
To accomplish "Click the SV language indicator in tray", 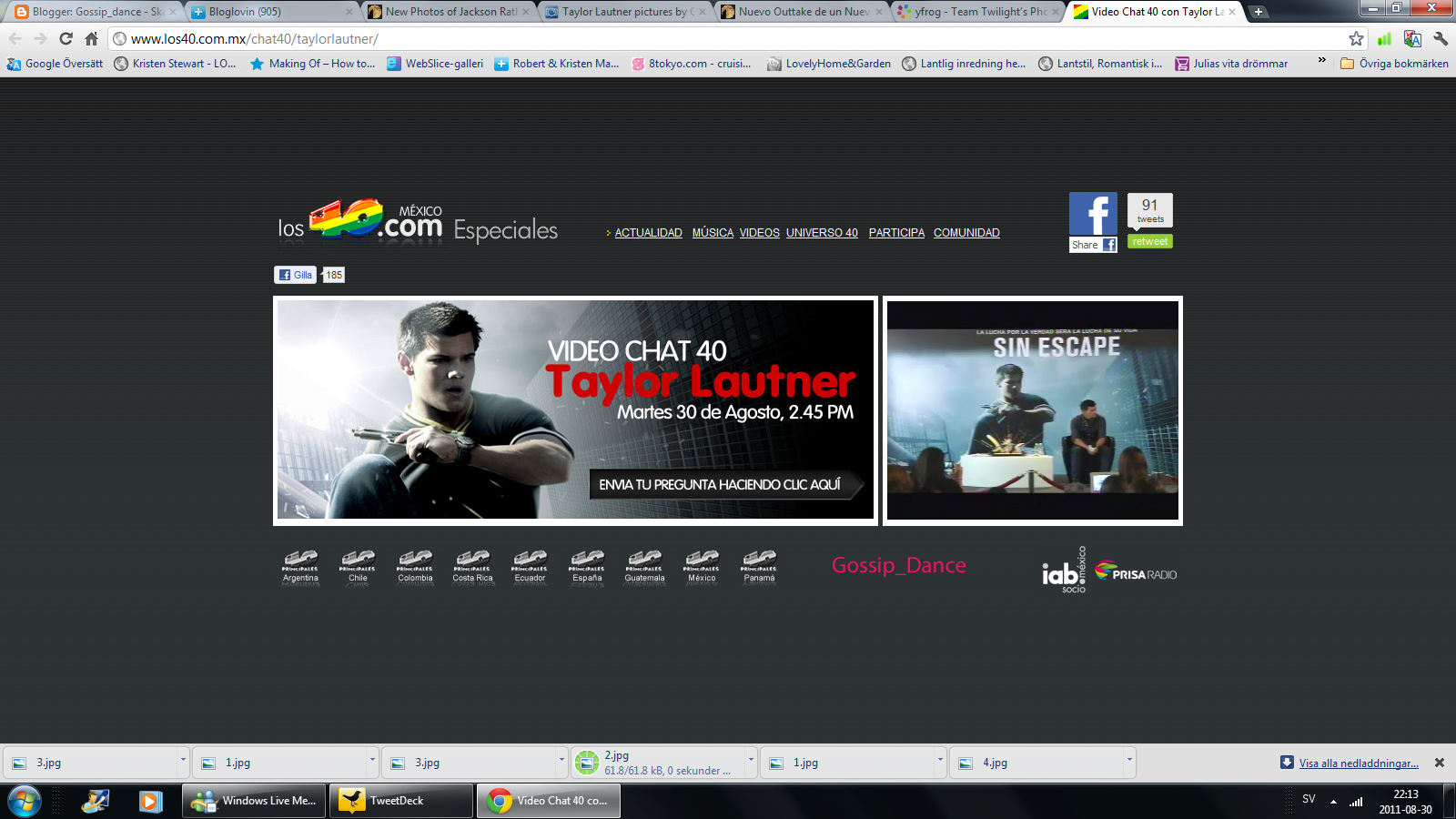I will coord(1309,799).
